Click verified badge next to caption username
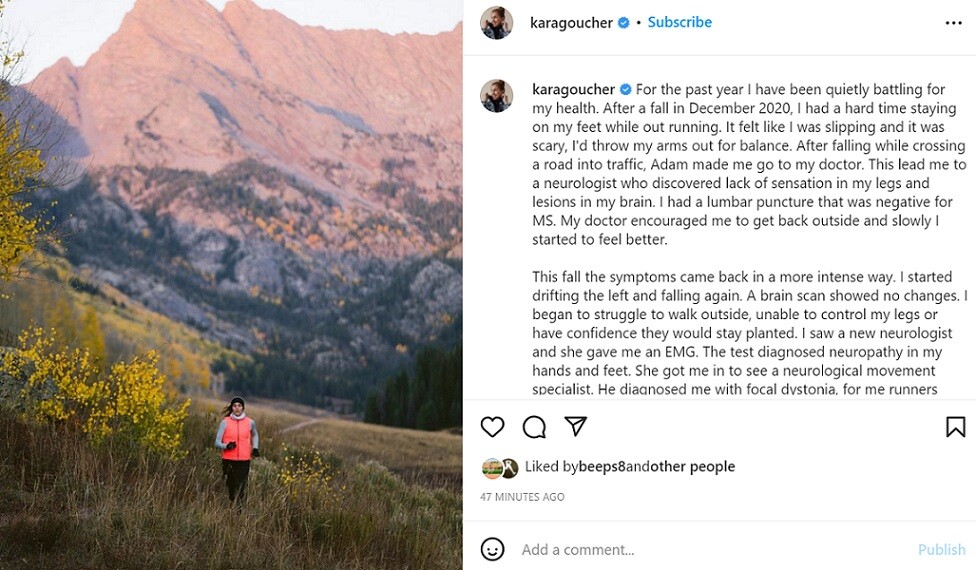Image resolution: width=976 pixels, height=570 pixels. [625, 89]
